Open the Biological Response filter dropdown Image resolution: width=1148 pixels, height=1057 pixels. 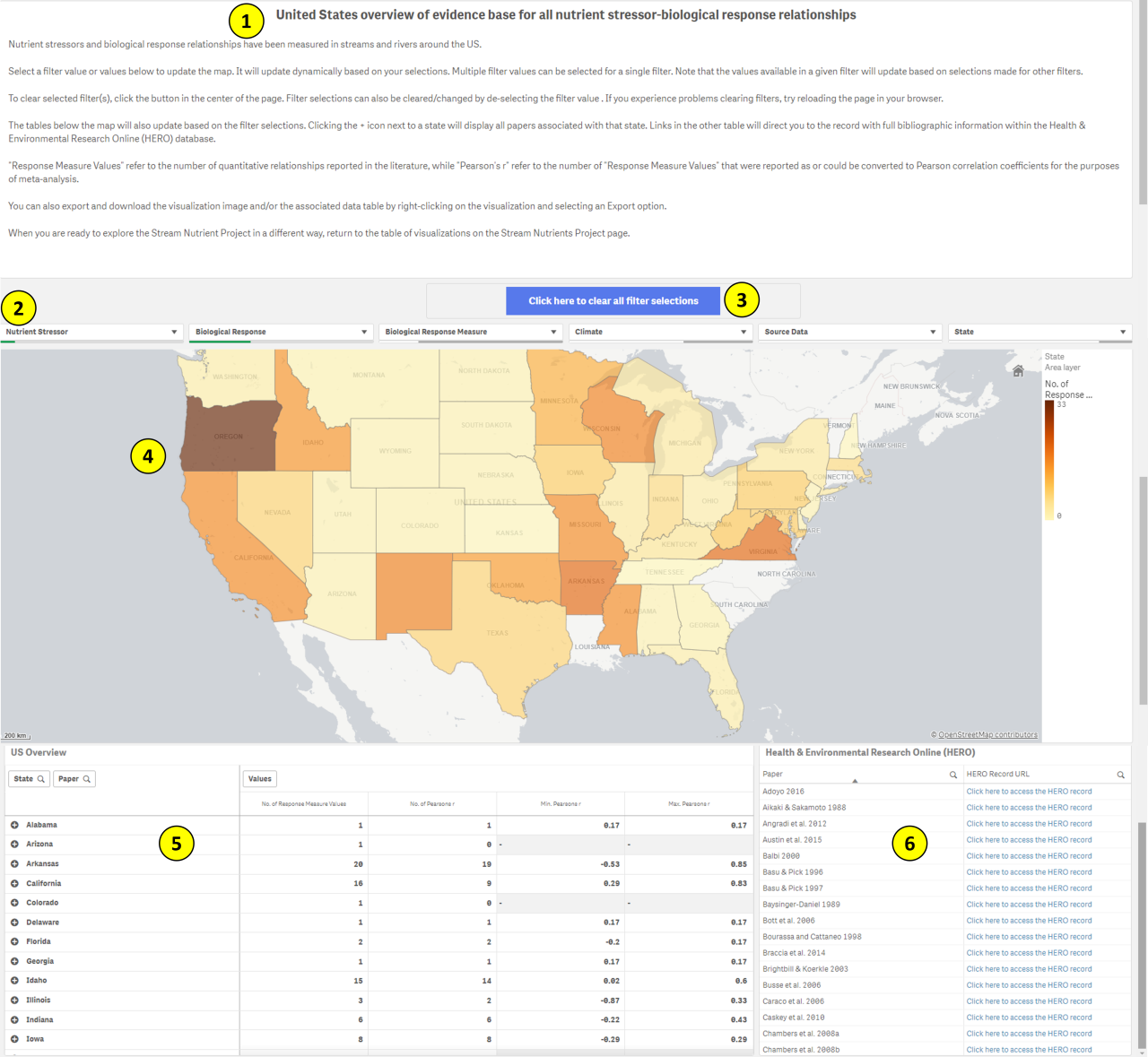pyautogui.click(x=362, y=332)
